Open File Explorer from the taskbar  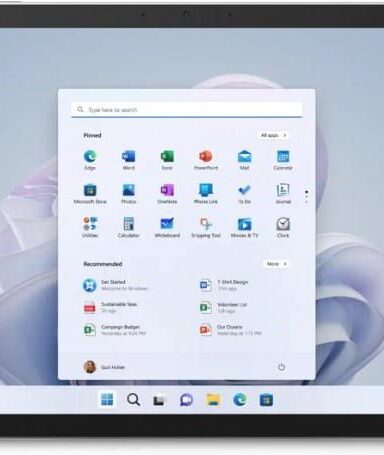(213, 399)
